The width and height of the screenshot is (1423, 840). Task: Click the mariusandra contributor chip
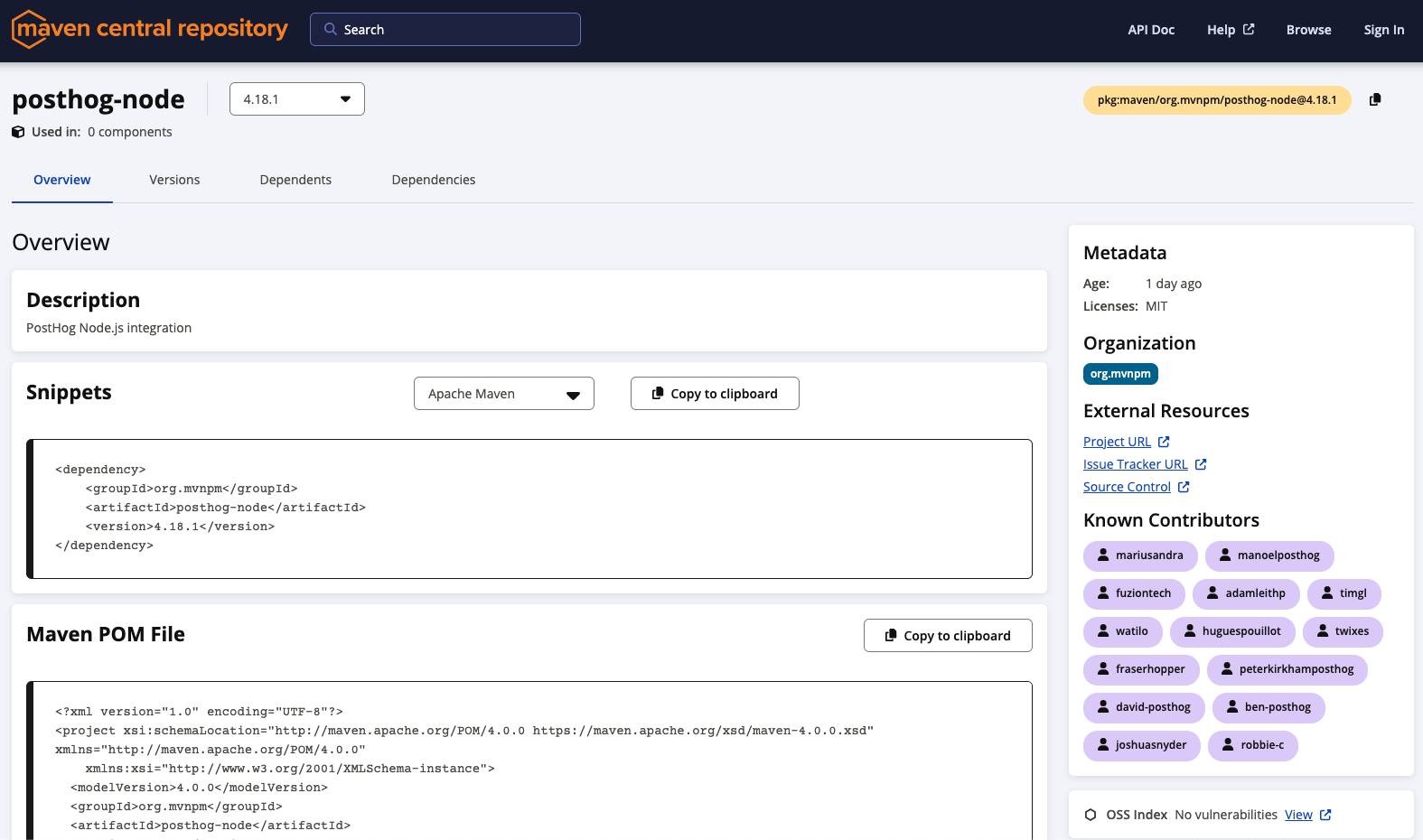1140,555
